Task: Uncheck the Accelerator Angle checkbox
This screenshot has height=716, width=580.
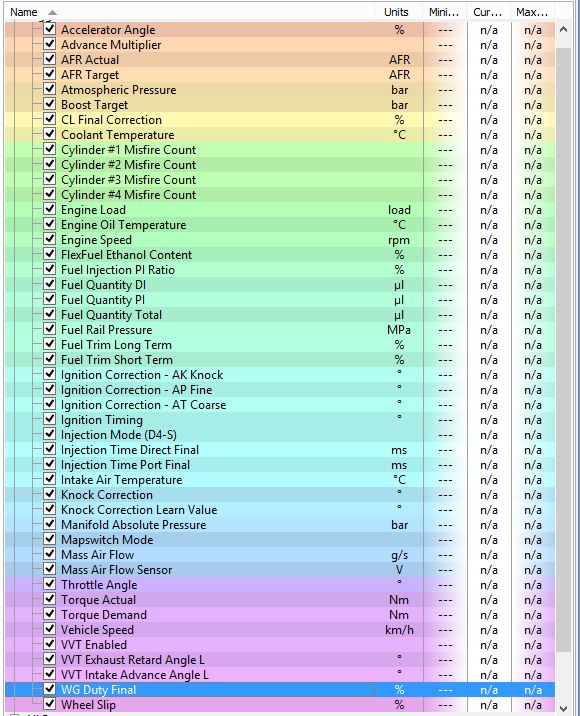Action: (50, 29)
